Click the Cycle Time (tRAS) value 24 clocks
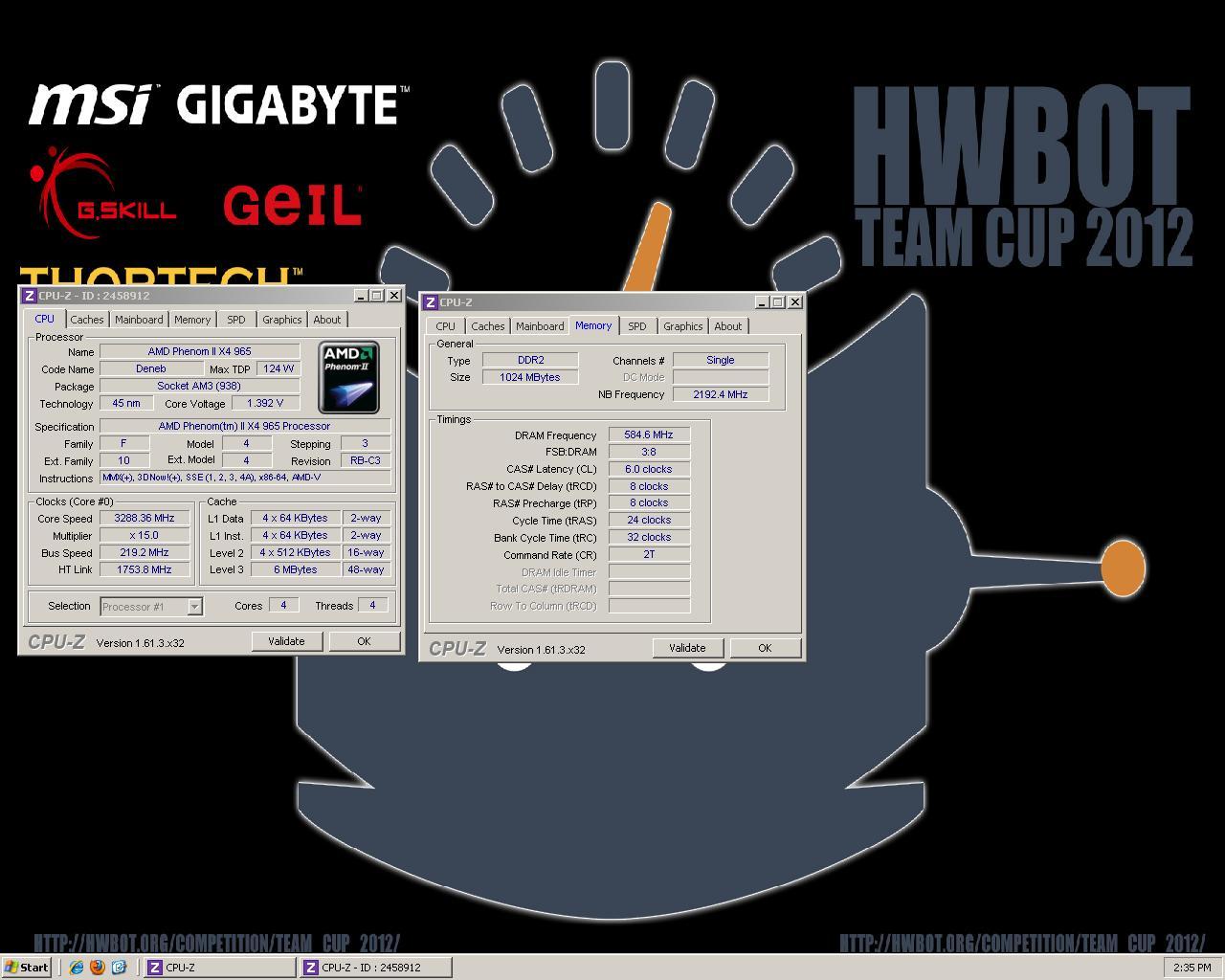This screenshot has height=980, width=1225. tap(649, 520)
